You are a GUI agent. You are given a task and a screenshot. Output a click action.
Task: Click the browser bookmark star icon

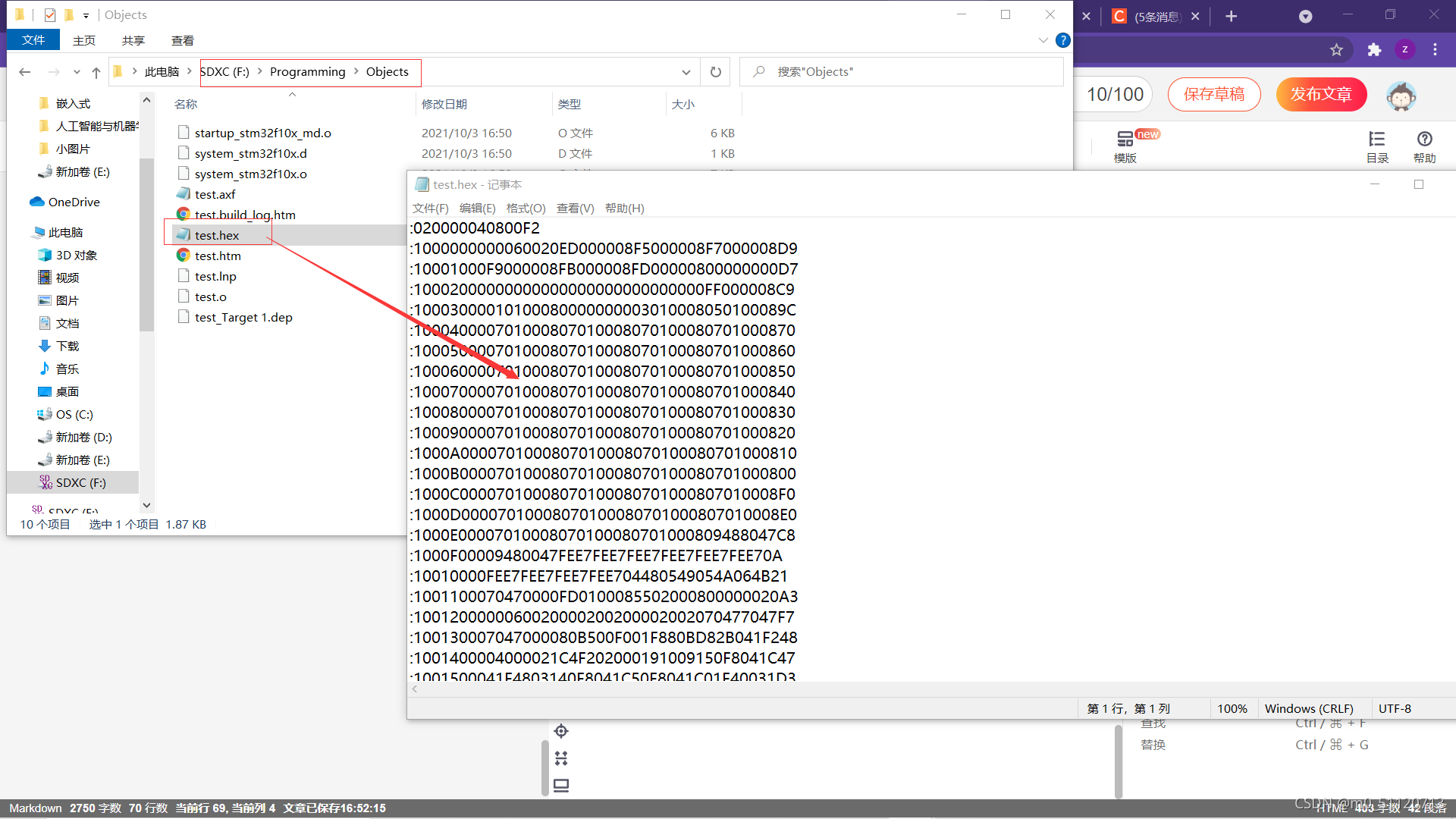tap(1336, 50)
